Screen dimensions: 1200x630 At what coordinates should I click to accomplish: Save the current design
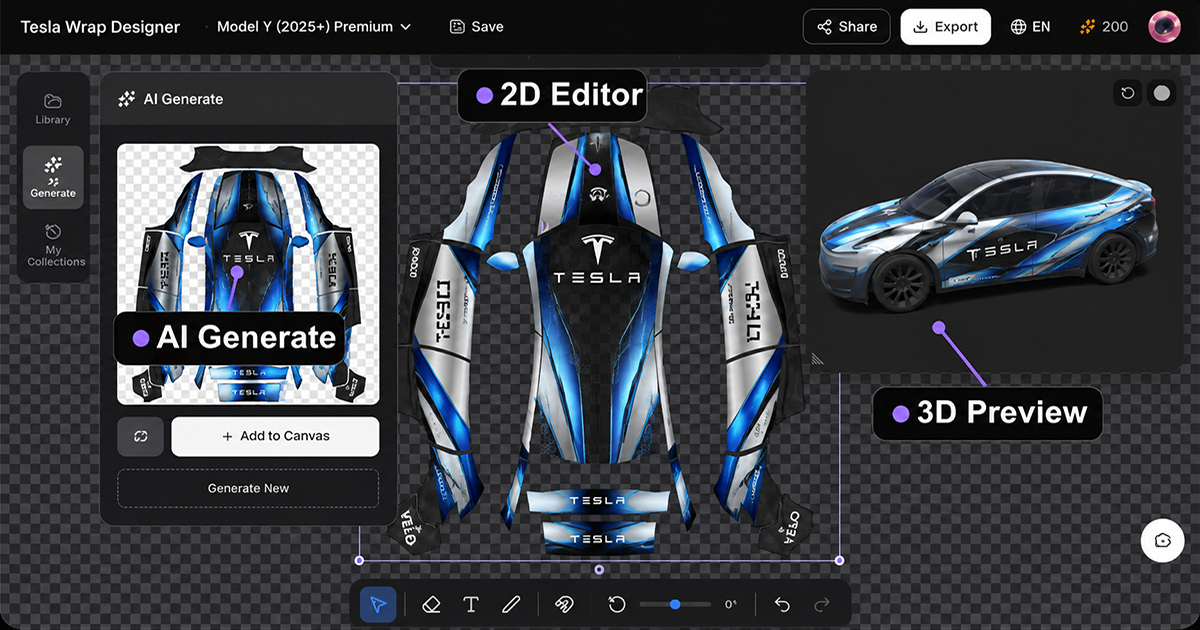476,27
